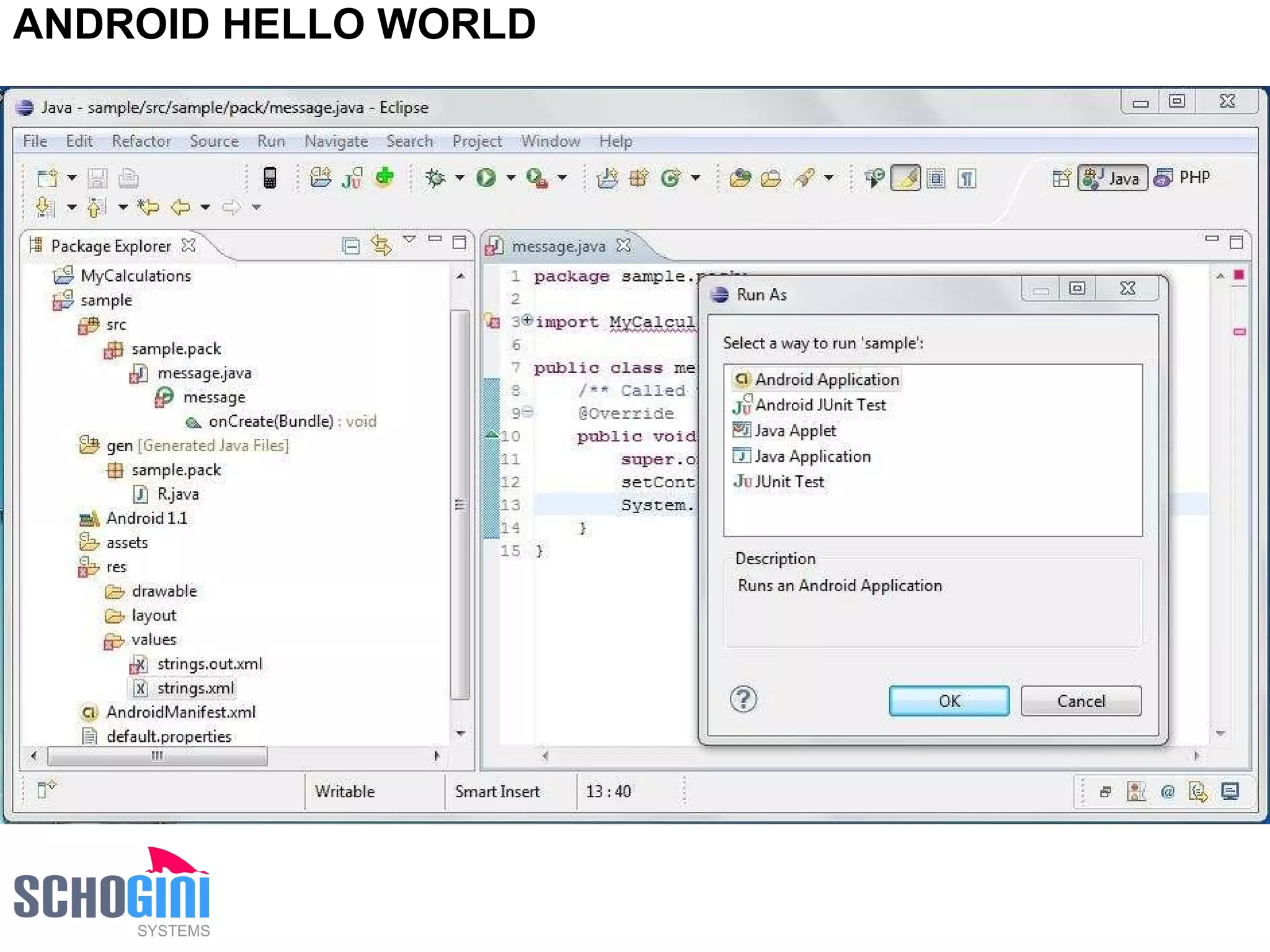
Task: Click the Open Perspective icon
Action: [1061, 178]
